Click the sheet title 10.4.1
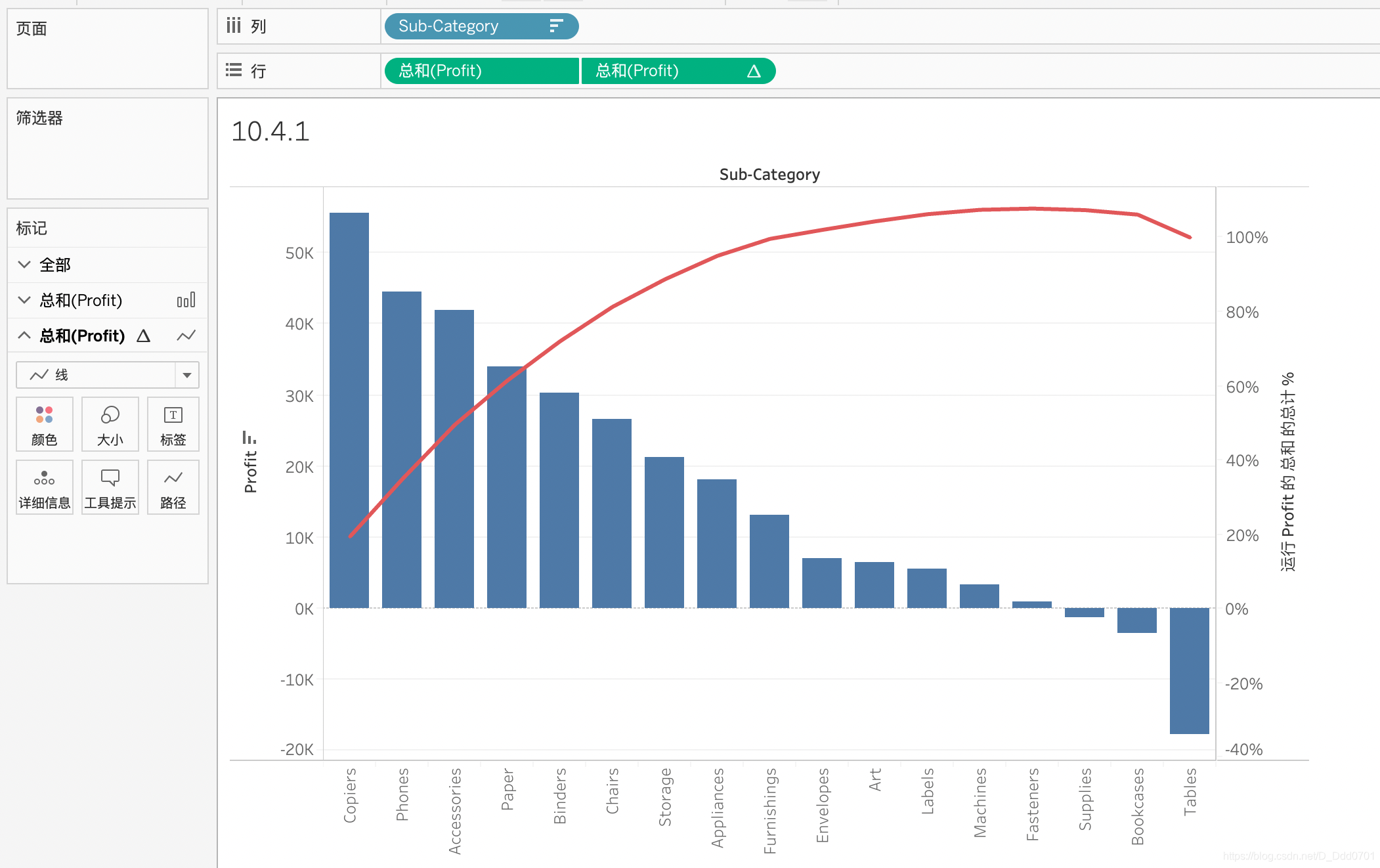Screen dimensions: 1380x868 click(270, 131)
